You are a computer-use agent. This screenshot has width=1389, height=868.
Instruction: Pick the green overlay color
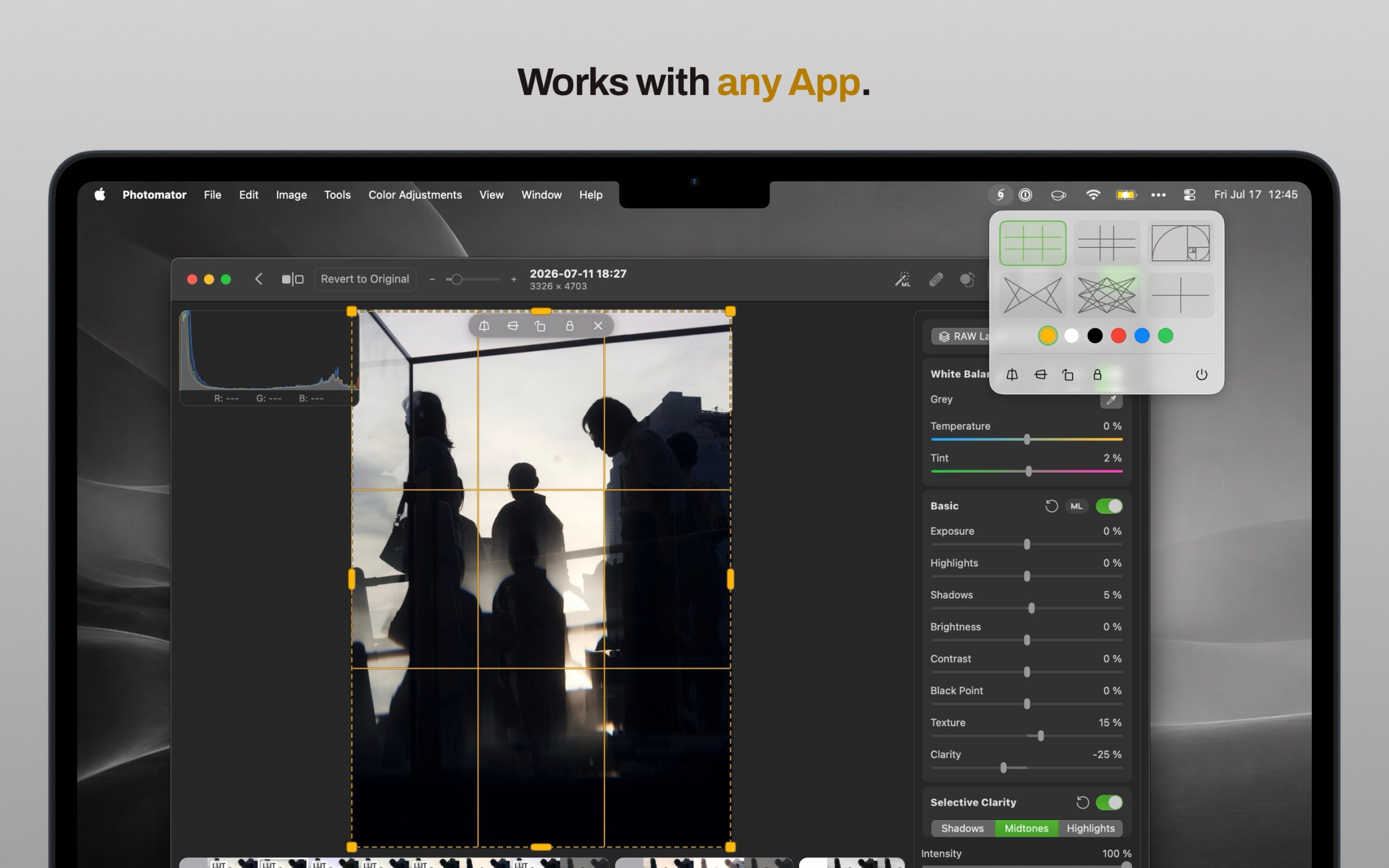tap(1165, 336)
